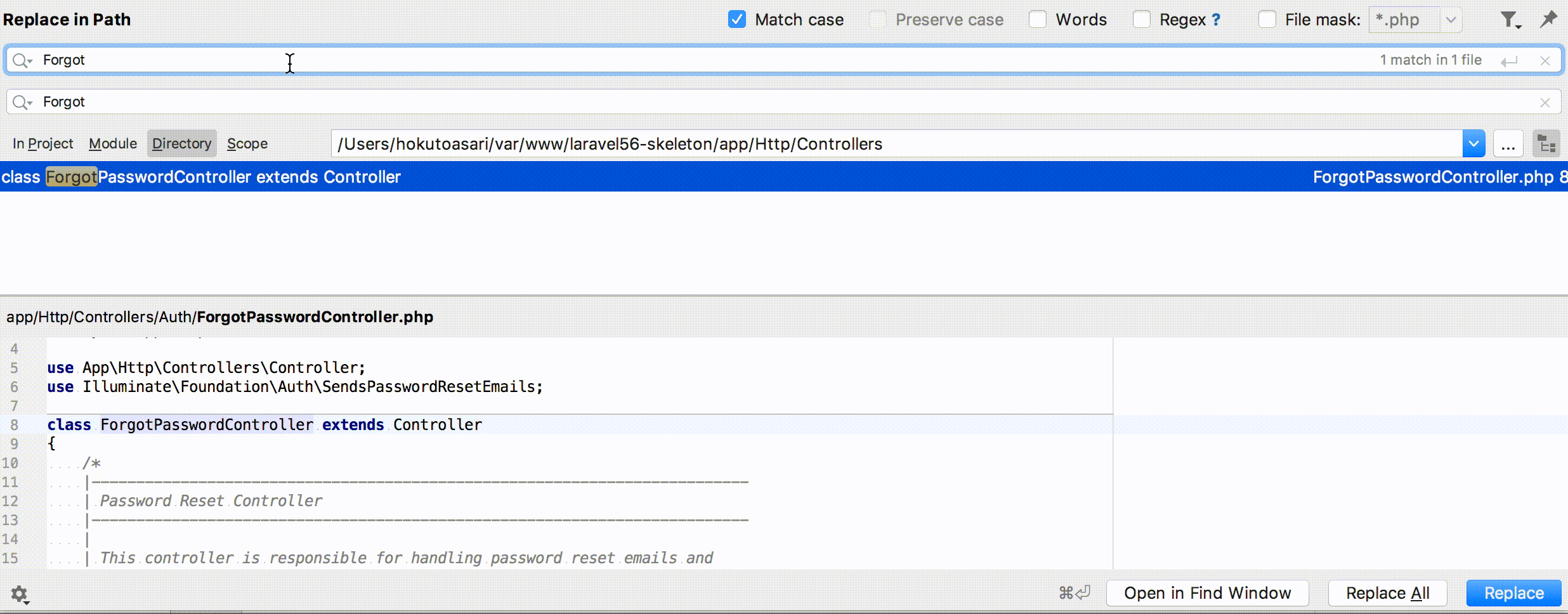Select the Module scope tab

(x=112, y=143)
